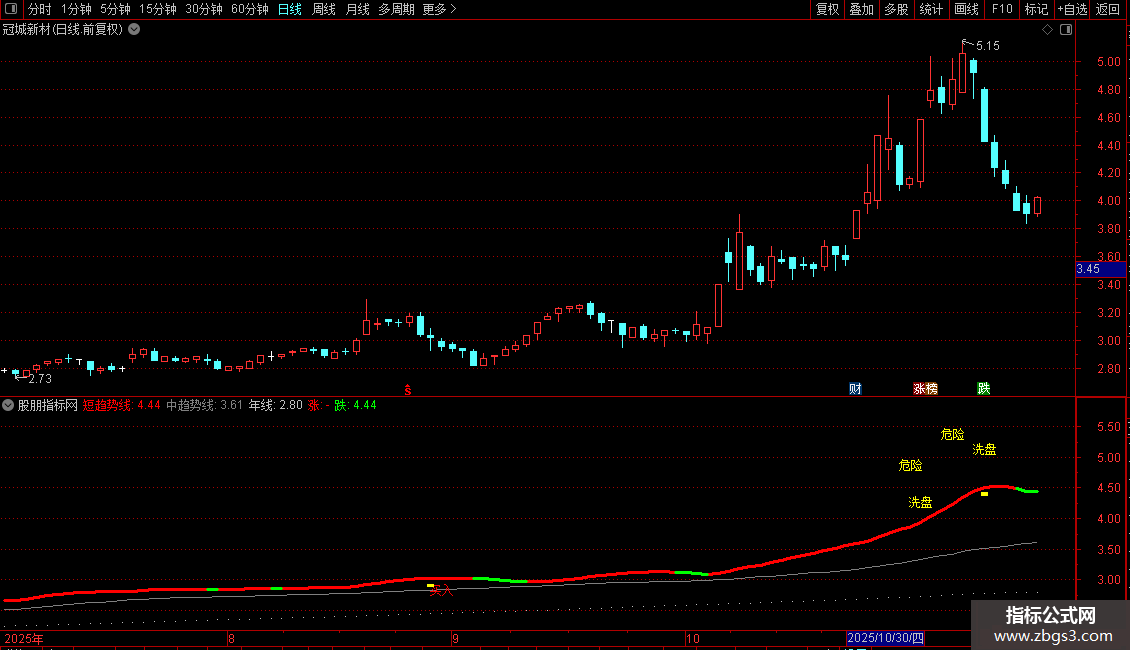Open the 统计 statistics tool
Screen dimensions: 1130x650
930,9
